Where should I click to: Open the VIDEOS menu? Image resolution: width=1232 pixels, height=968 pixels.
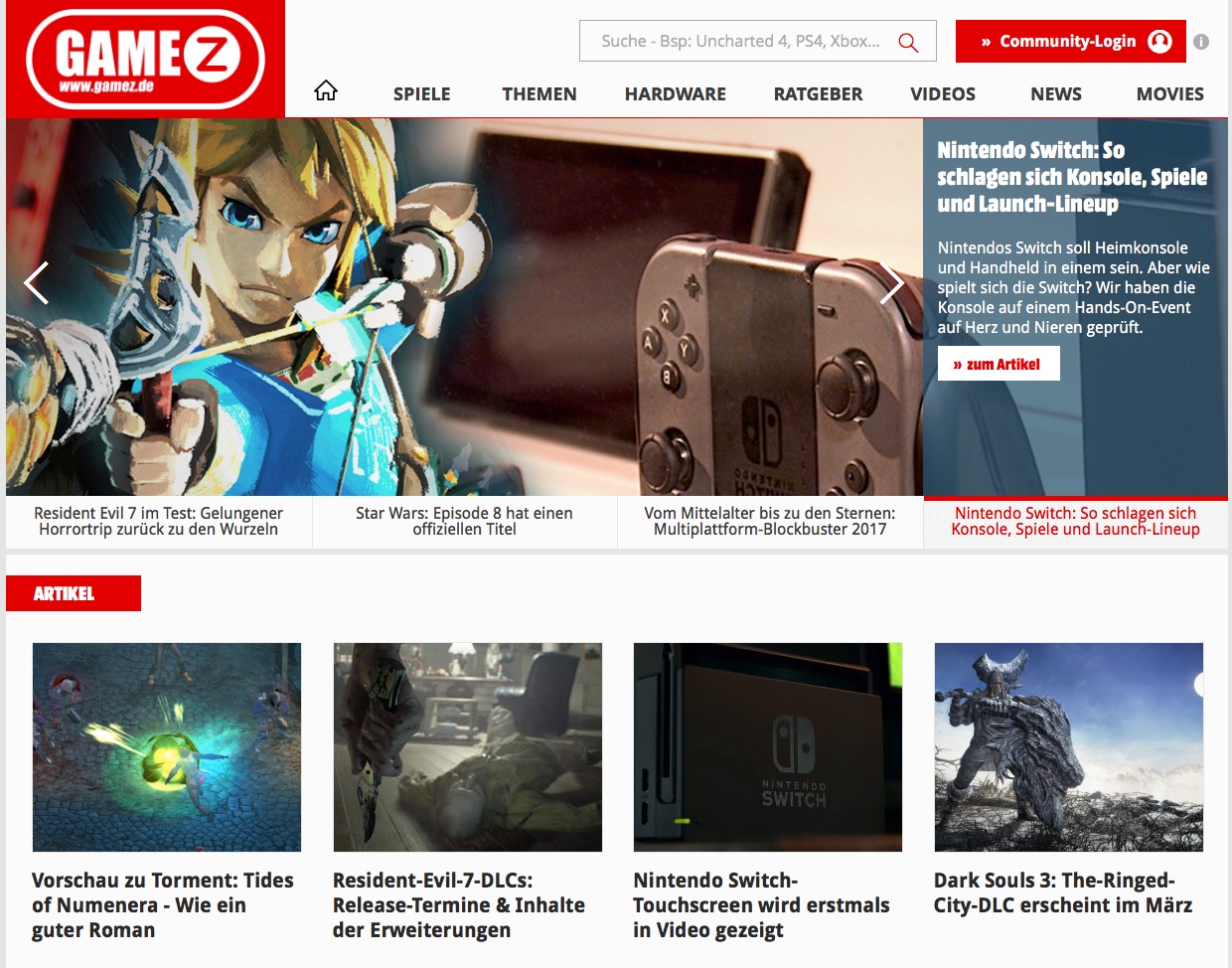pyautogui.click(x=943, y=94)
